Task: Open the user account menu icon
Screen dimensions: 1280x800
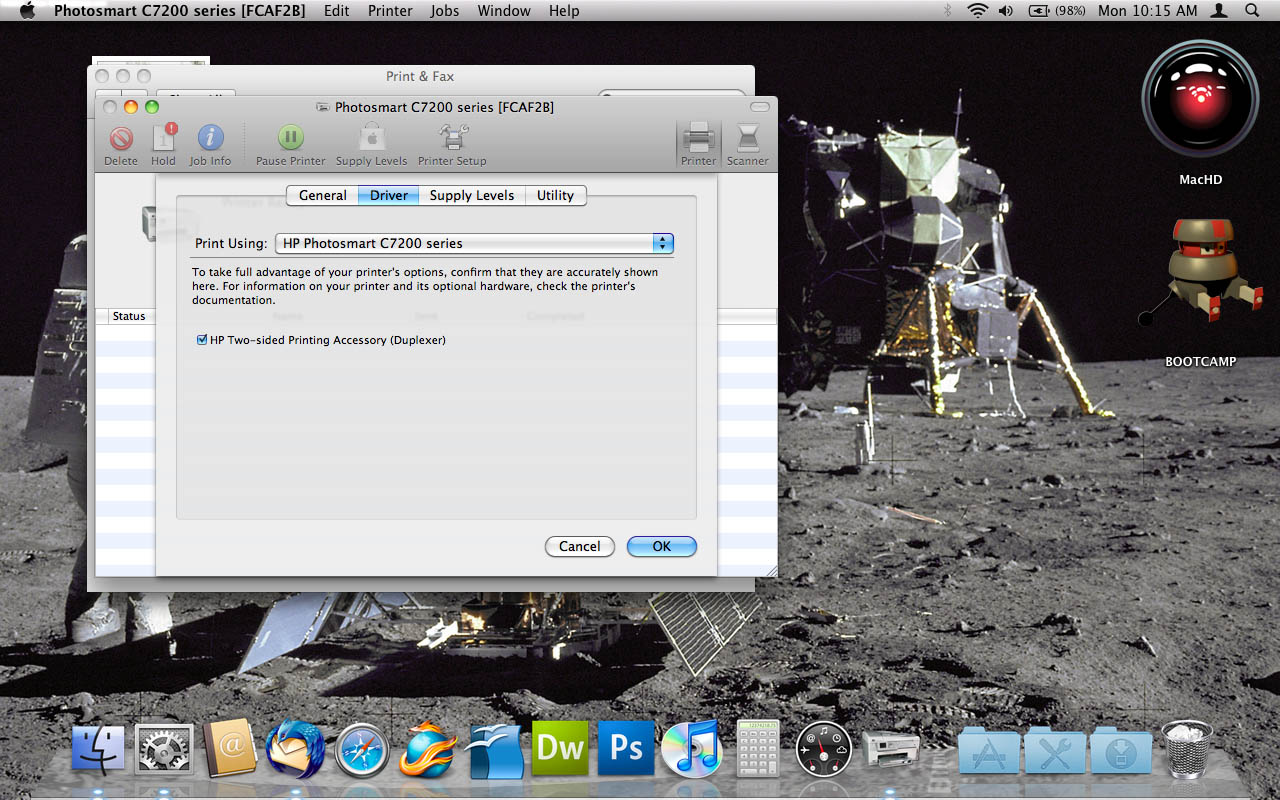Action: pos(1219,10)
